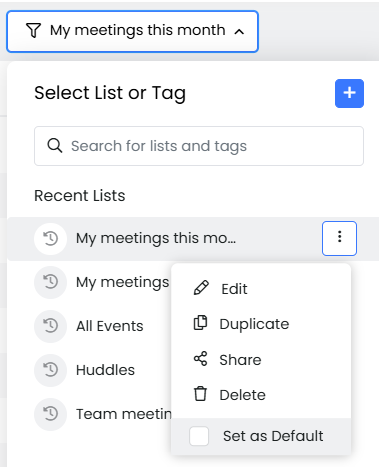This screenshot has height=467, width=379.
Task: Click the Share nodes icon
Action: point(200,359)
